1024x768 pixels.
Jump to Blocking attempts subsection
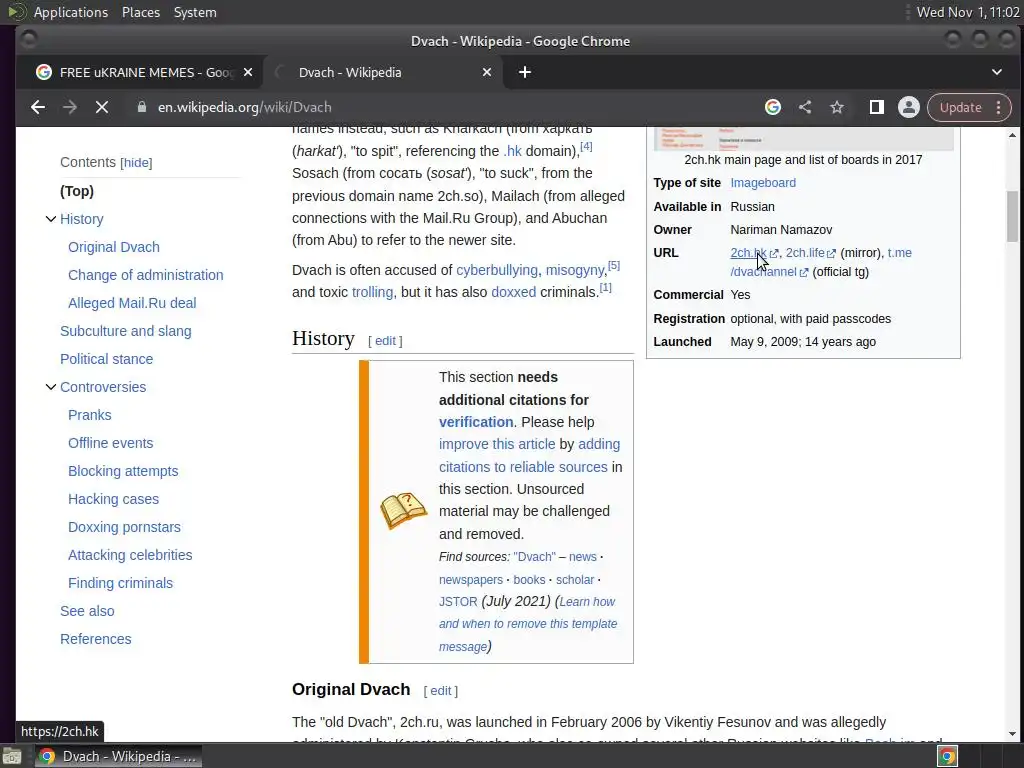(123, 471)
